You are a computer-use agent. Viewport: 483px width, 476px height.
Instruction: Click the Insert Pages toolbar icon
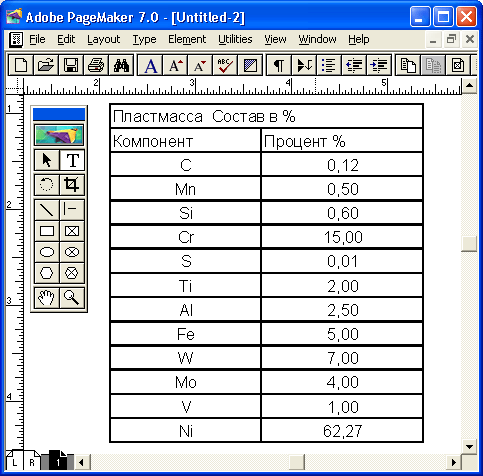click(x=408, y=65)
